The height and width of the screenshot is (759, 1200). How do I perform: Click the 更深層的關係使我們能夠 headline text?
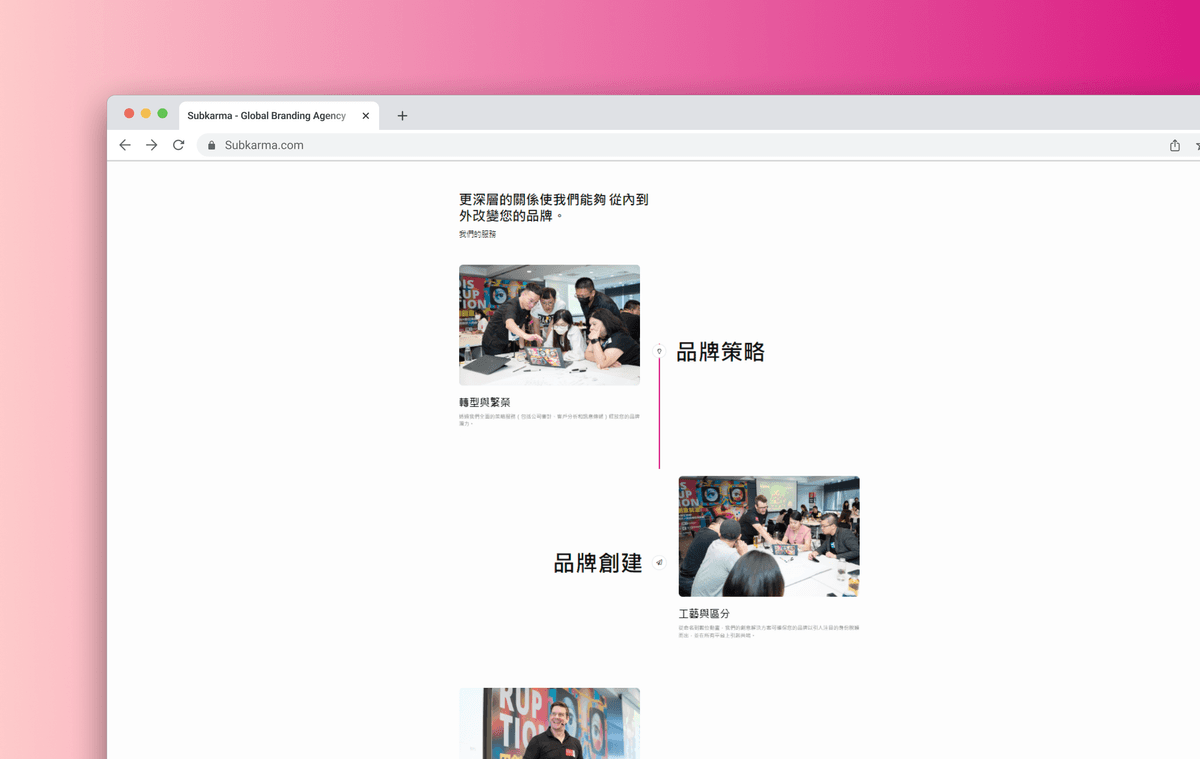pyautogui.click(x=554, y=207)
